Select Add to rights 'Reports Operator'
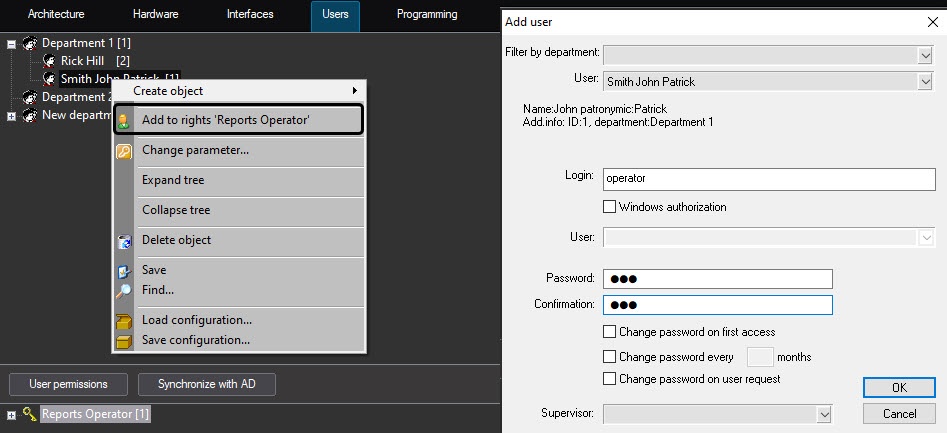This screenshot has width=947, height=433. [x=225, y=120]
